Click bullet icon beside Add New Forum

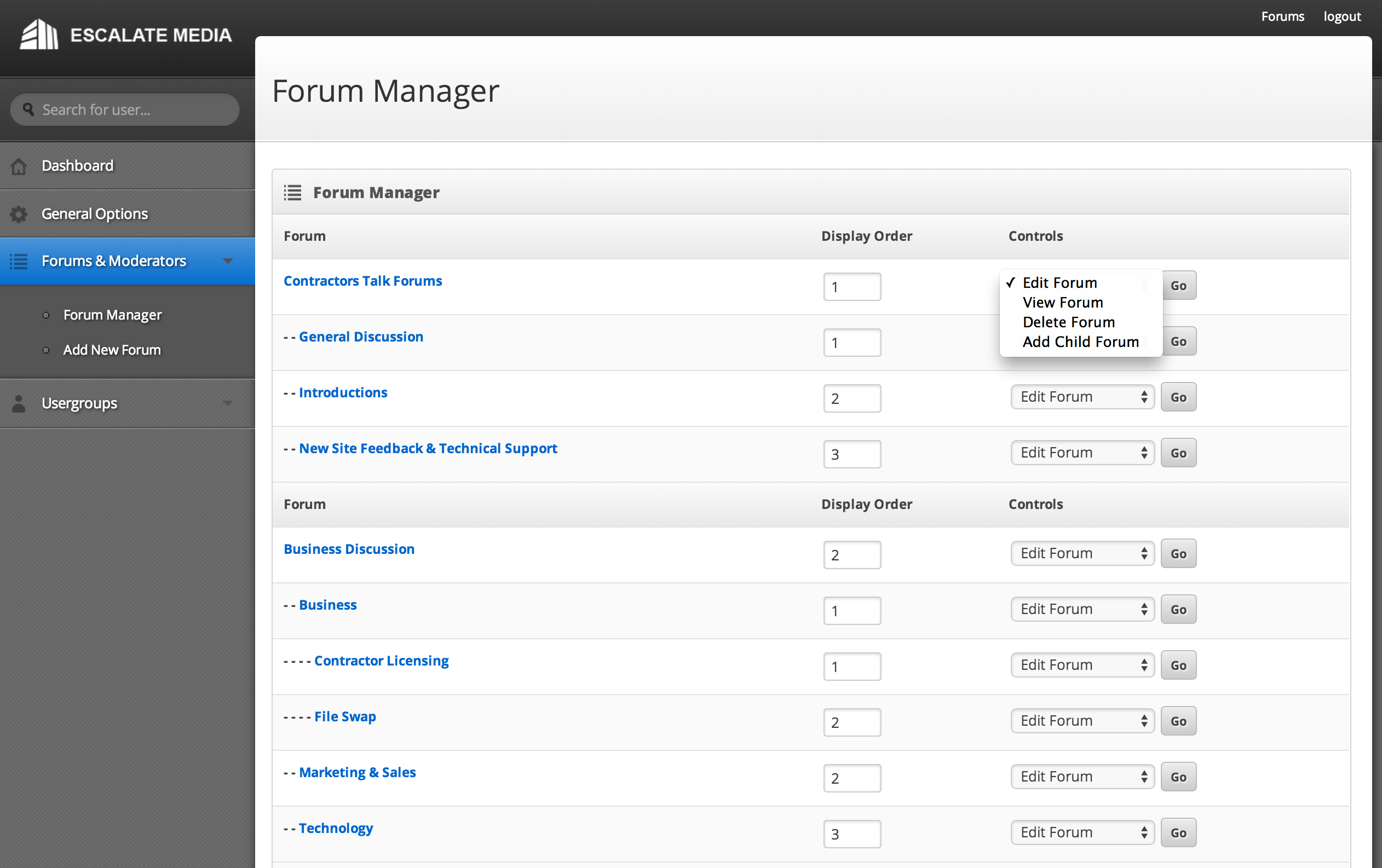[x=47, y=350]
